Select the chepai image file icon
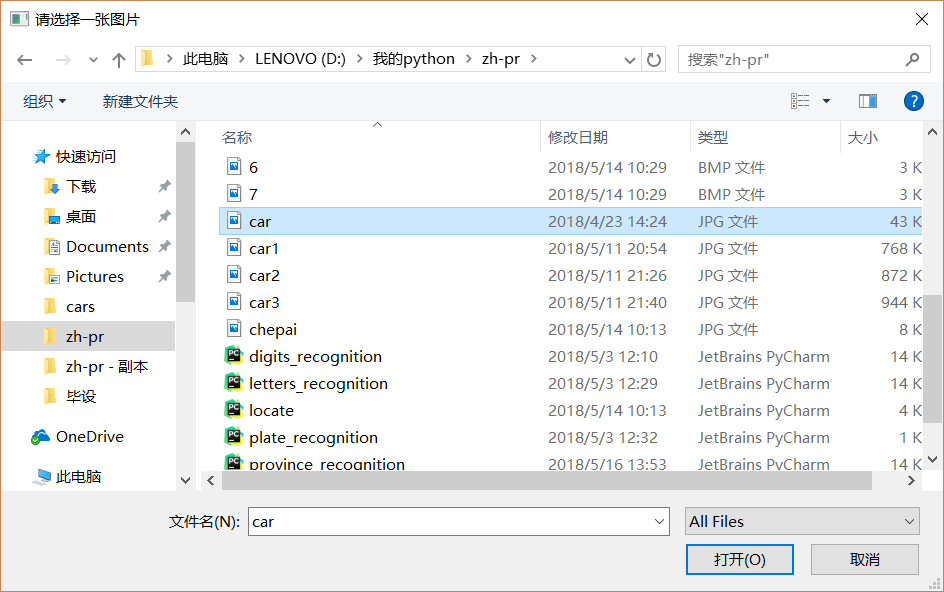The image size is (944, 592). click(234, 329)
